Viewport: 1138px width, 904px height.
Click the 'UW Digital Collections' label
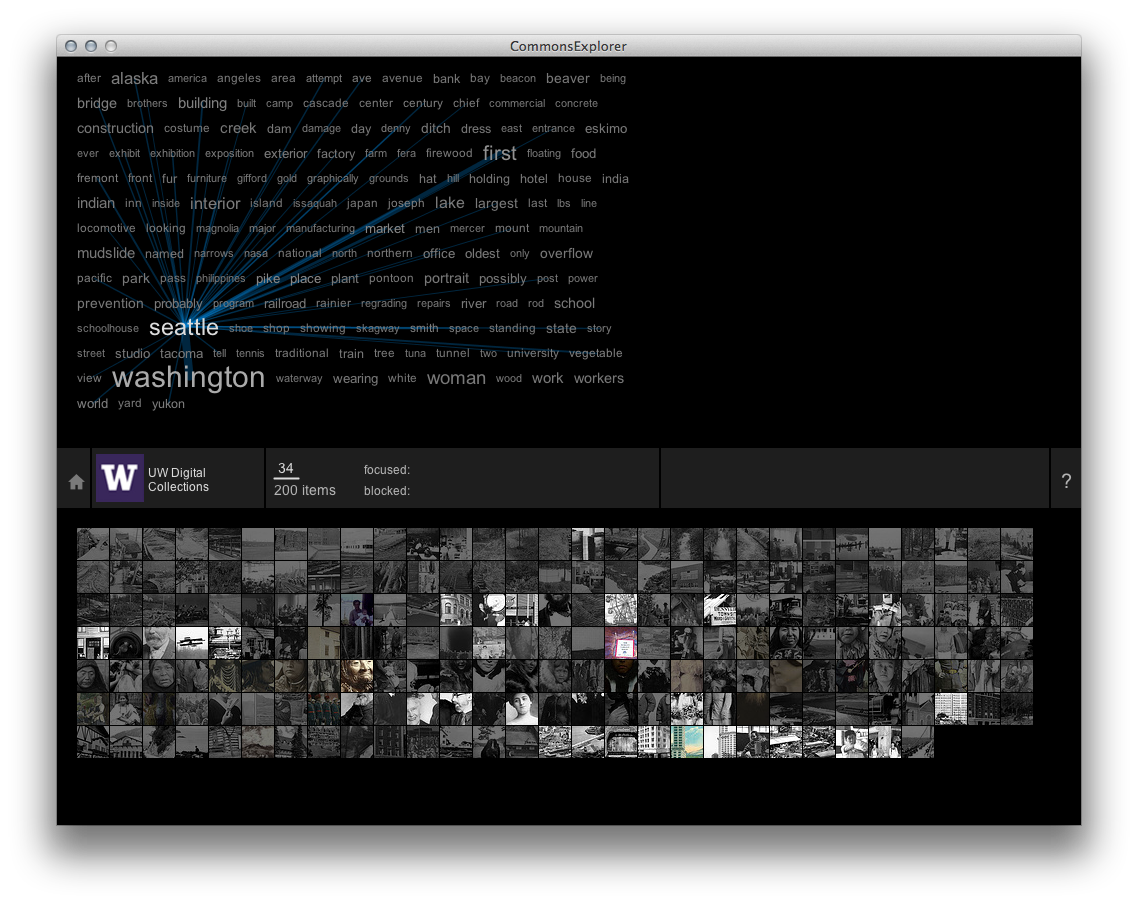(178, 480)
